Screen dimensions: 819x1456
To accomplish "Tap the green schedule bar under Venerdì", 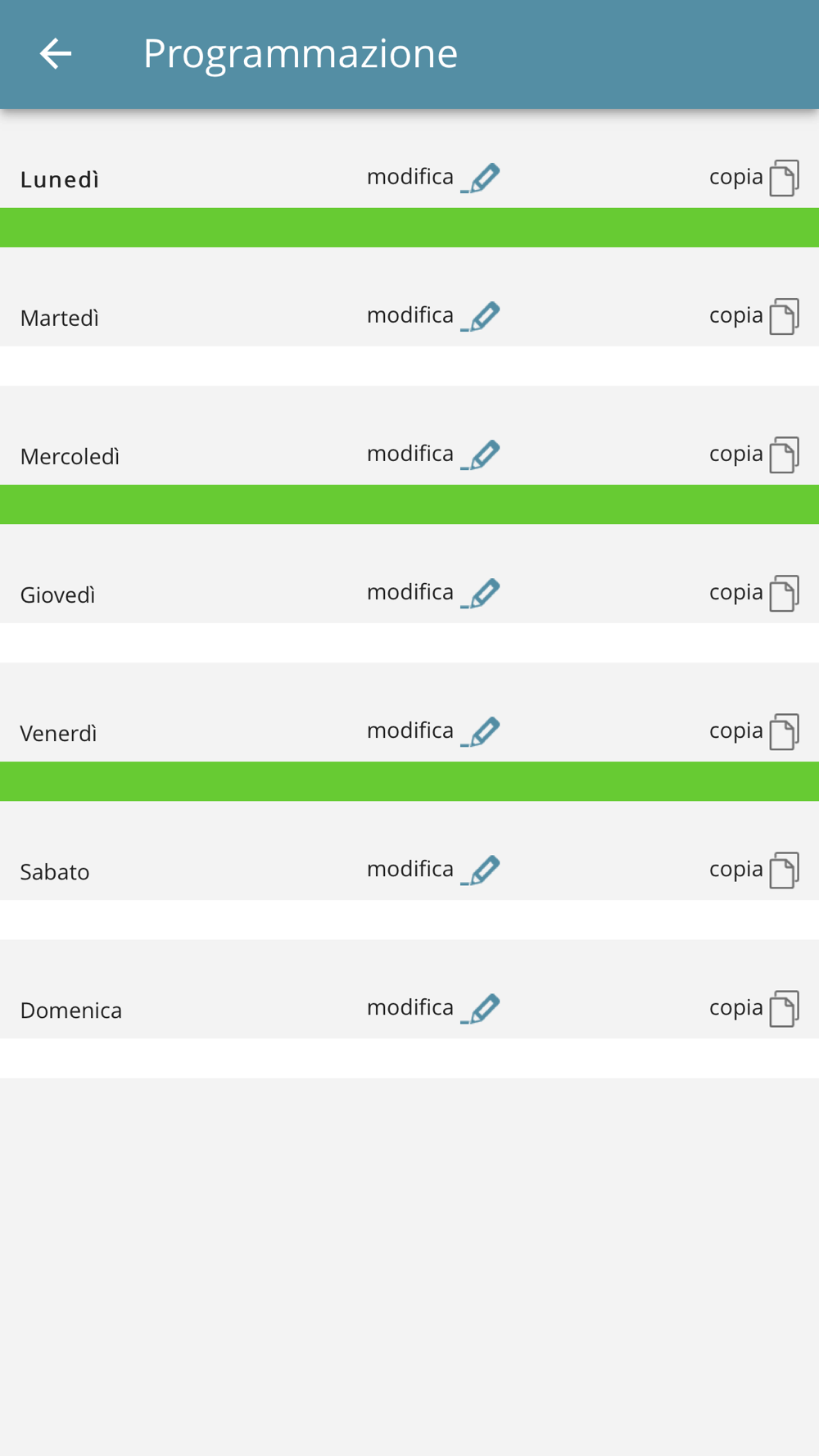I will (409, 781).
